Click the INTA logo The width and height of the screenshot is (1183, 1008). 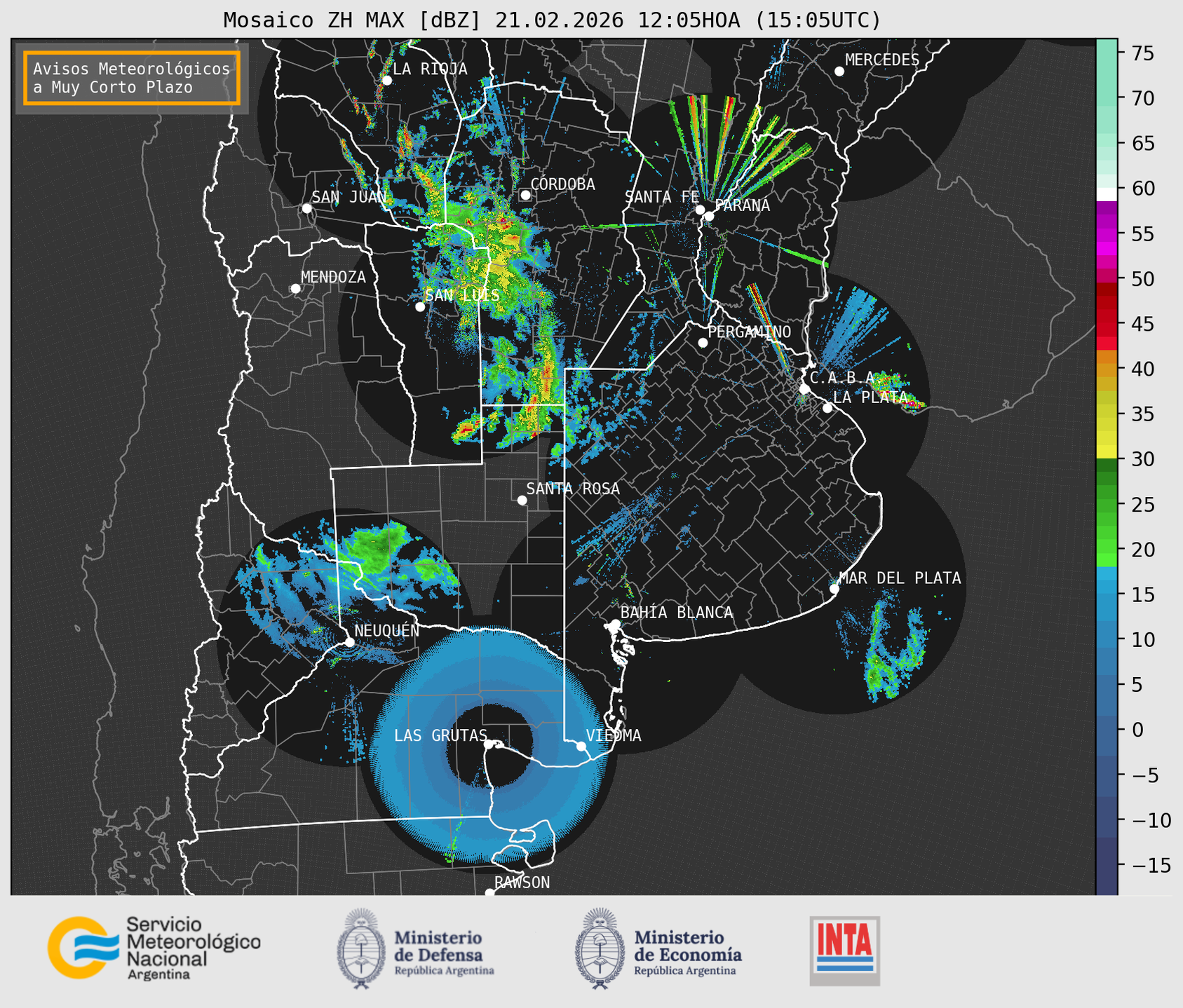[845, 951]
